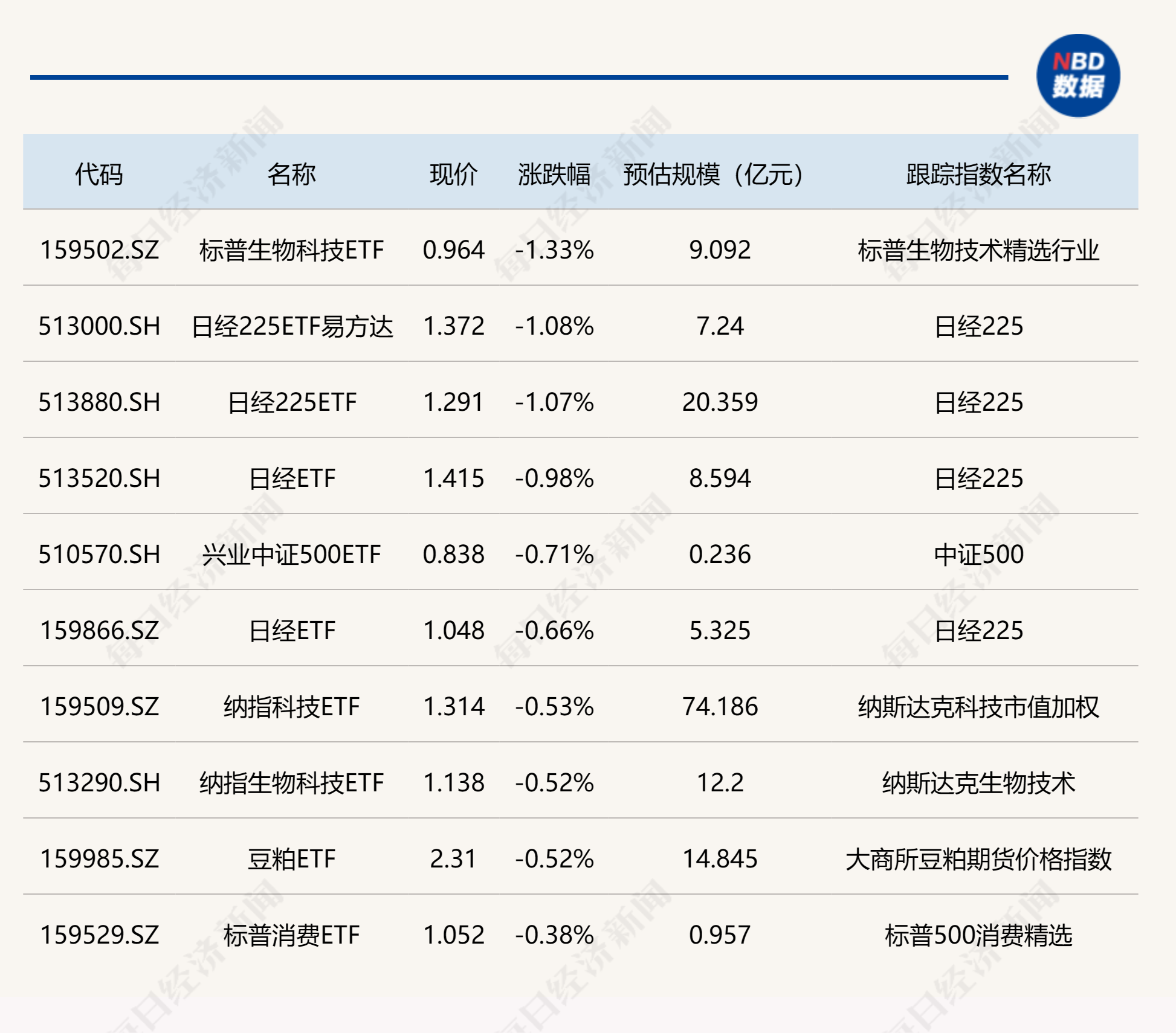Click scale value 74.186
The width and height of the screenshot is (1176, 1033).
tap(720, 707)
